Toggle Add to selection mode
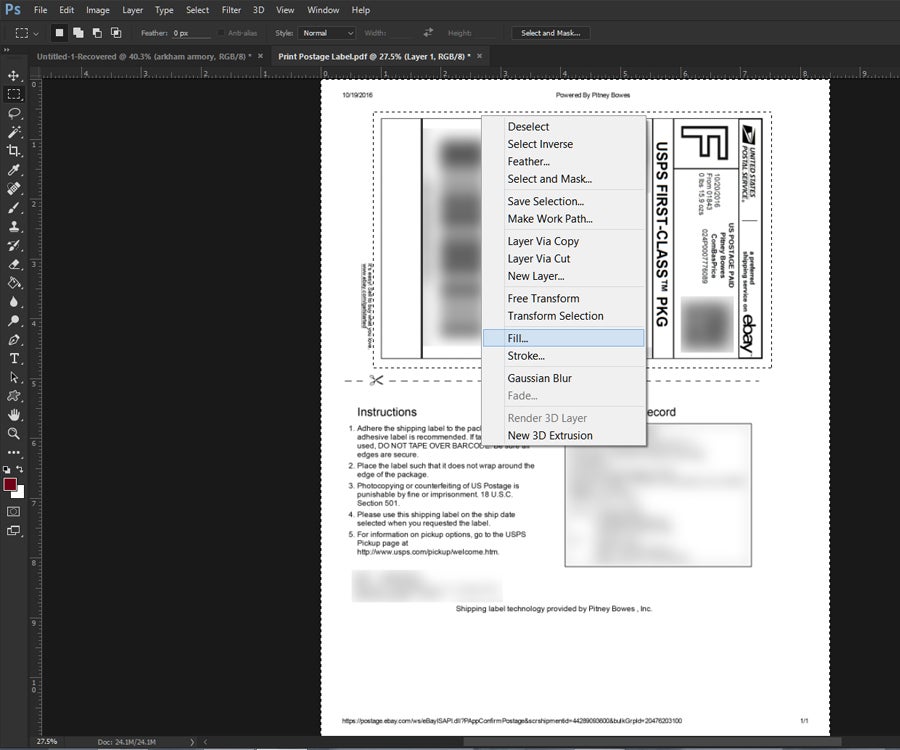Screen dimensions: 900x750 (x=79, y=32)
